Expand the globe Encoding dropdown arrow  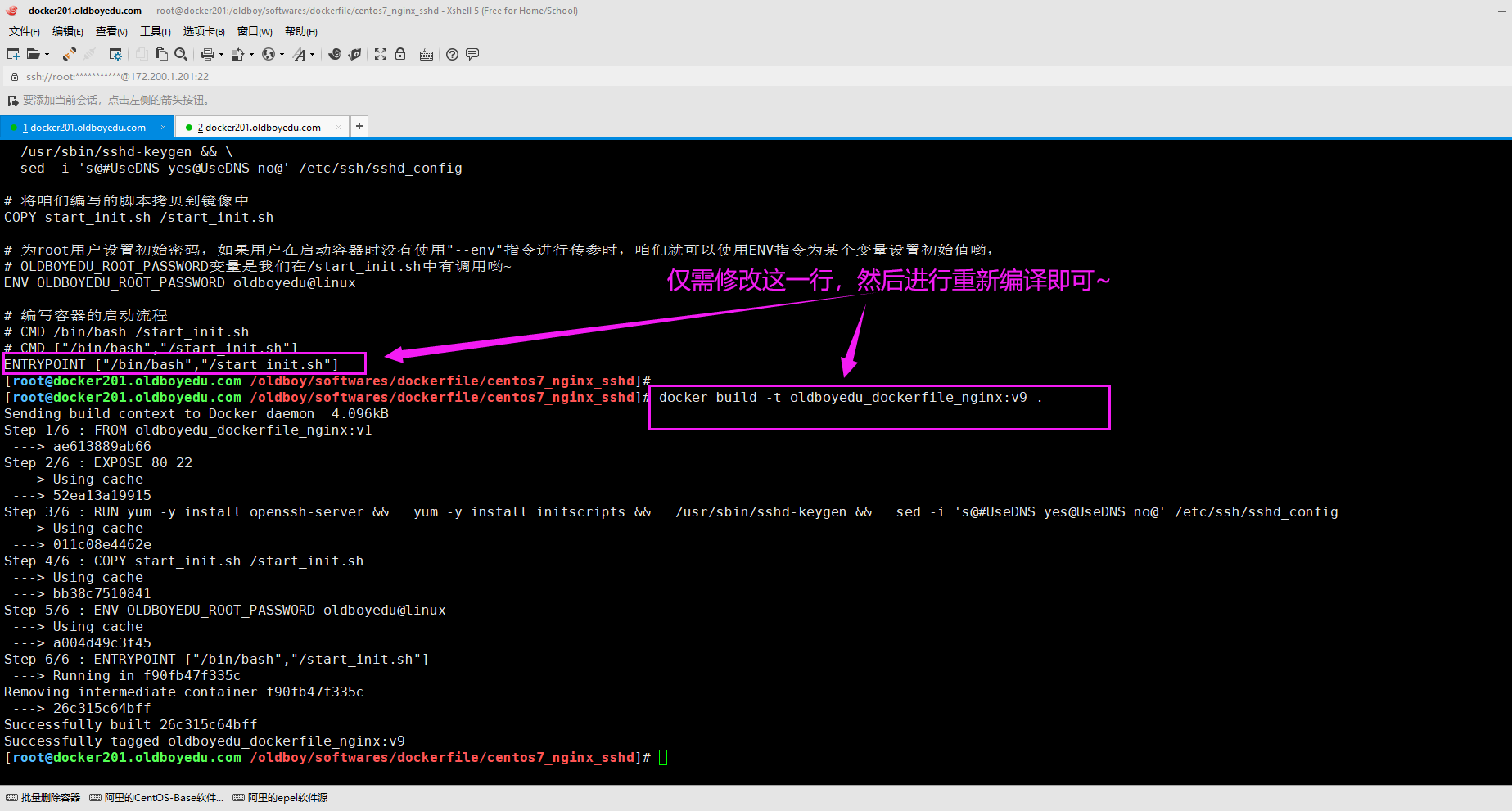click(282, 55)
